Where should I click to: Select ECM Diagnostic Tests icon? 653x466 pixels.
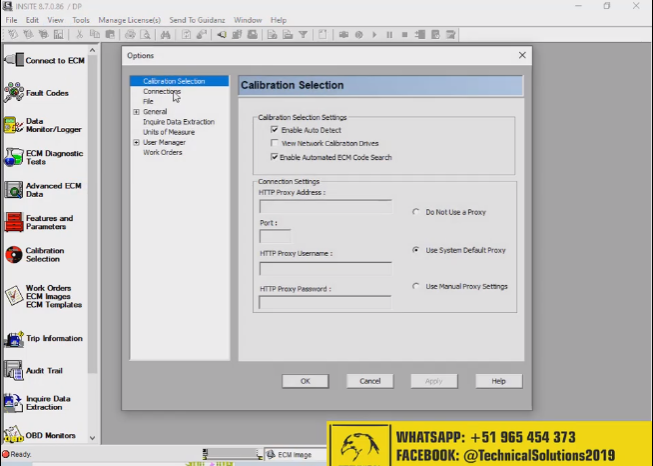point(13,158)
